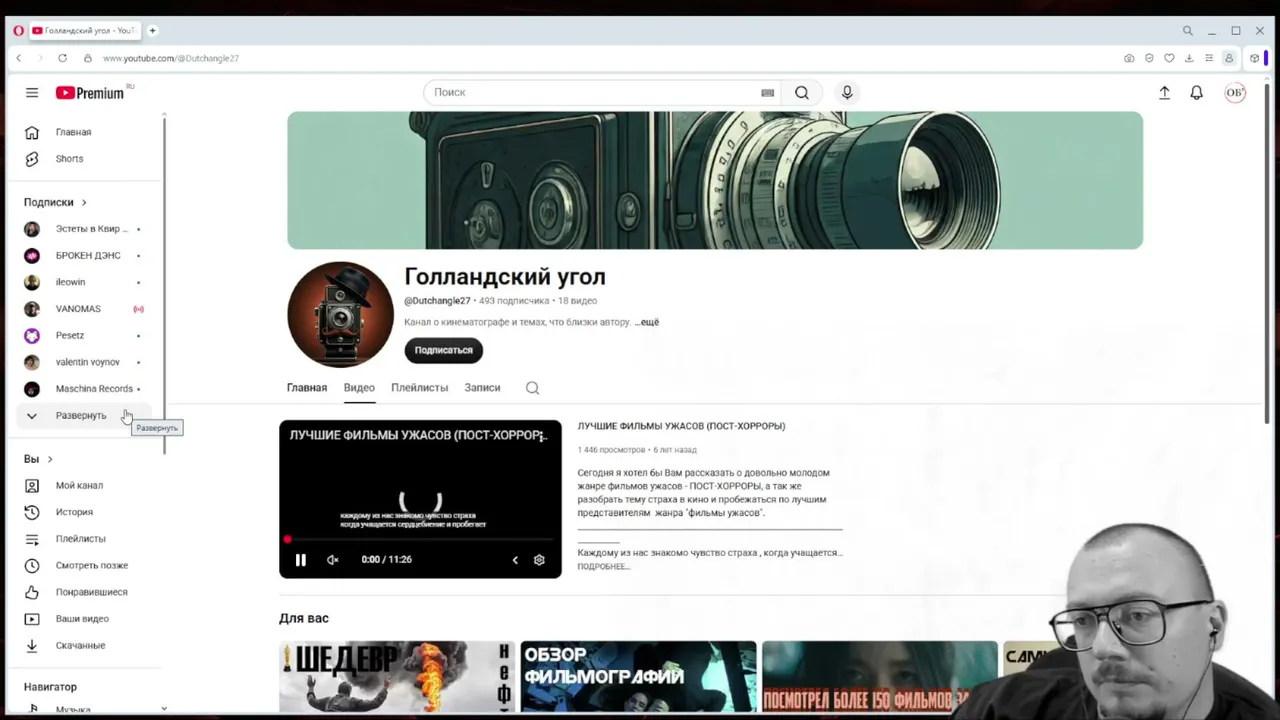The image size is (1280, 720).
Task: Pause the featured video
Action: (300, 560)
